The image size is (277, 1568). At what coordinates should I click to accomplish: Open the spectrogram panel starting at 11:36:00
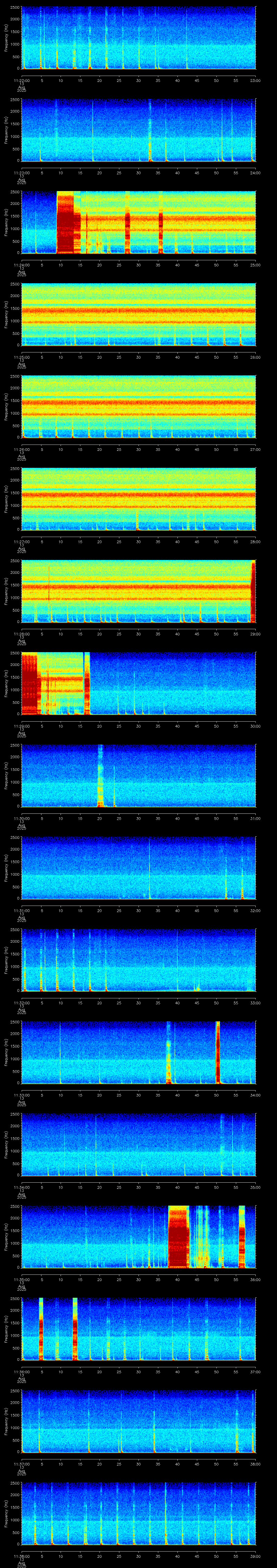point(139,1329)
